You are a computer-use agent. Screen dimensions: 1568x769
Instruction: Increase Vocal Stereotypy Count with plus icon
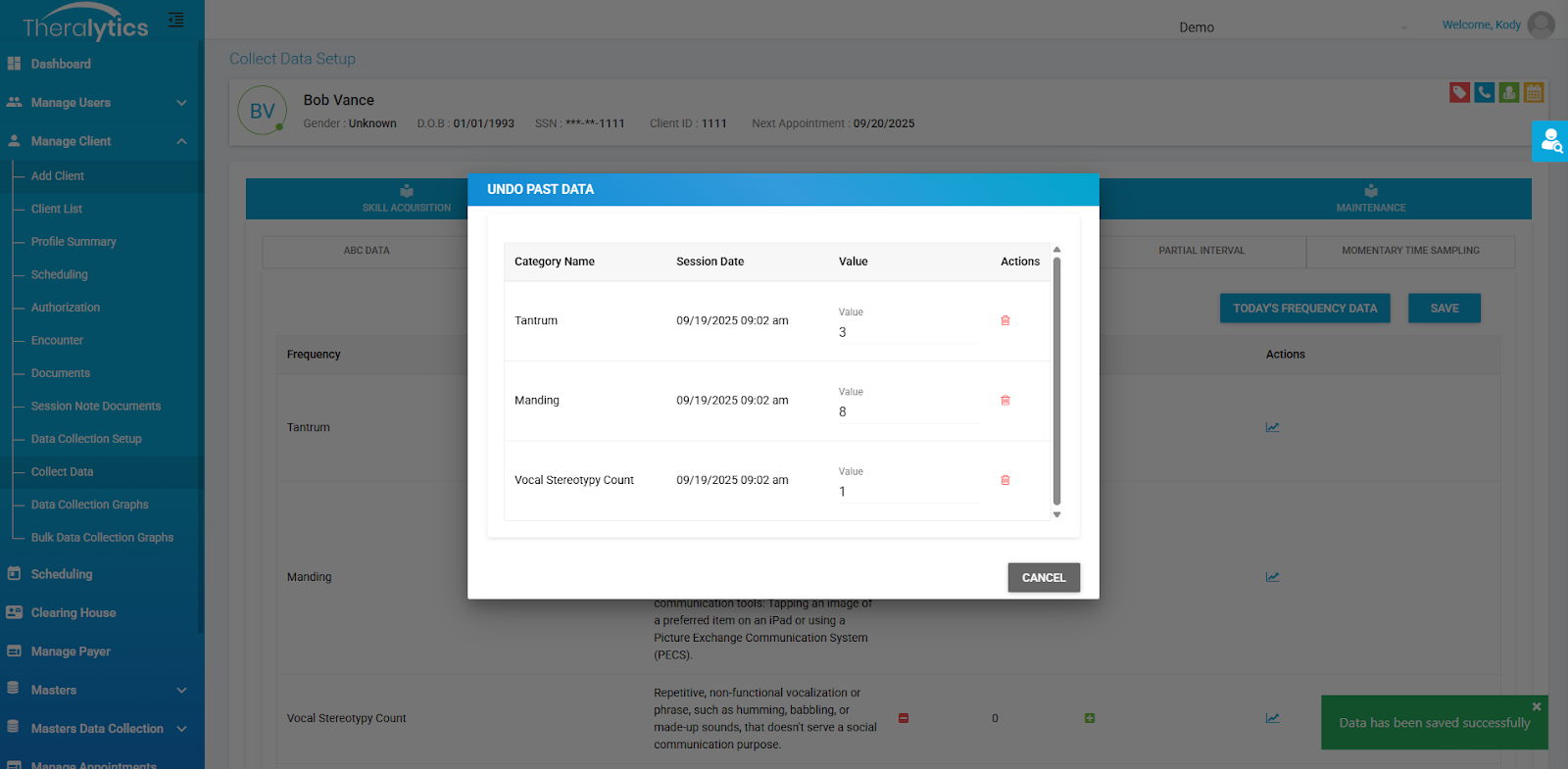(x=1090, y=718)
